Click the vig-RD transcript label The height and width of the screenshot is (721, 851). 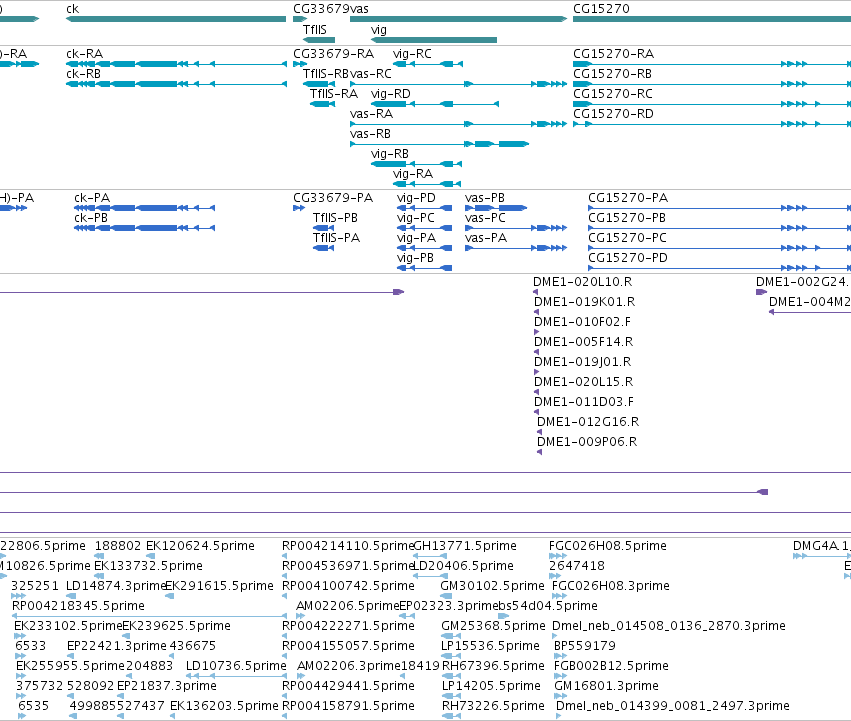[390, 94]
